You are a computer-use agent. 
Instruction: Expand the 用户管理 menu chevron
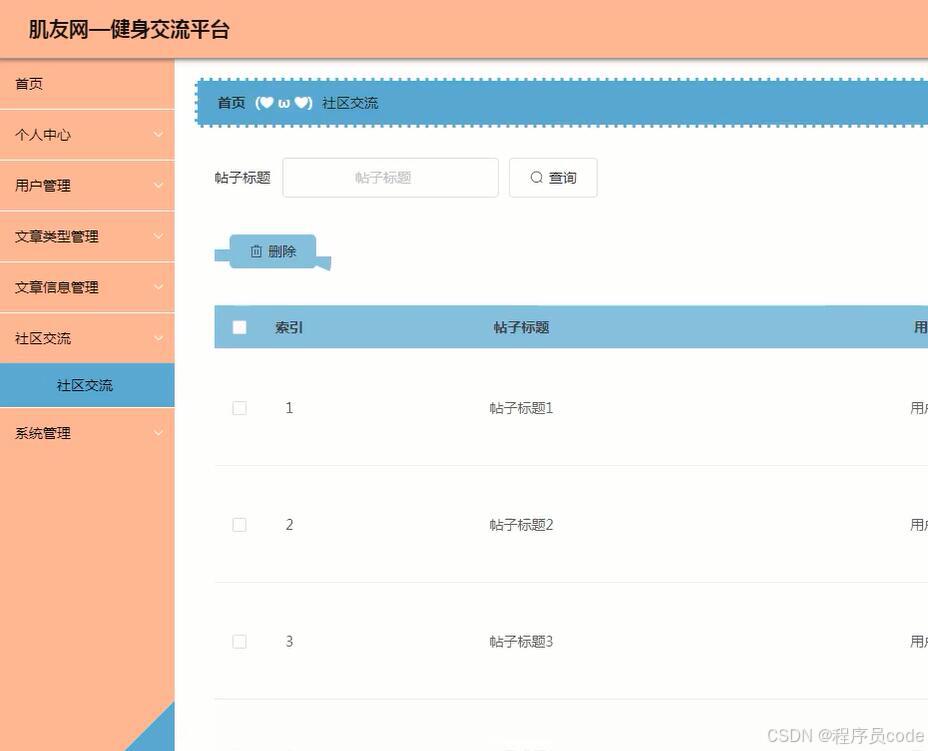(158, 186)
